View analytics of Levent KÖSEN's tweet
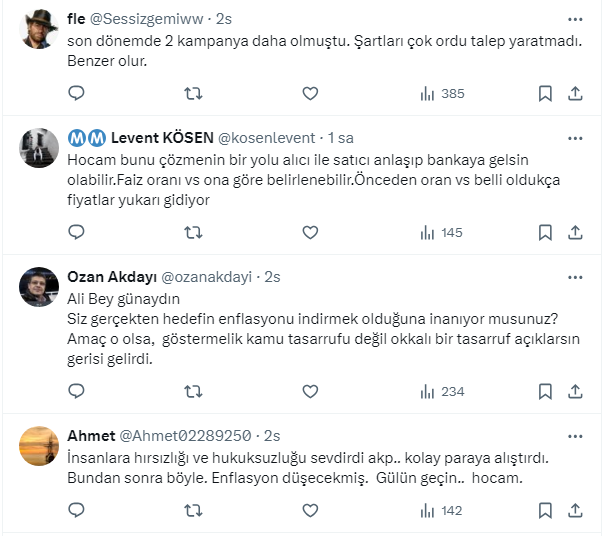Screen dimensions: 616x536 point(440,232)
